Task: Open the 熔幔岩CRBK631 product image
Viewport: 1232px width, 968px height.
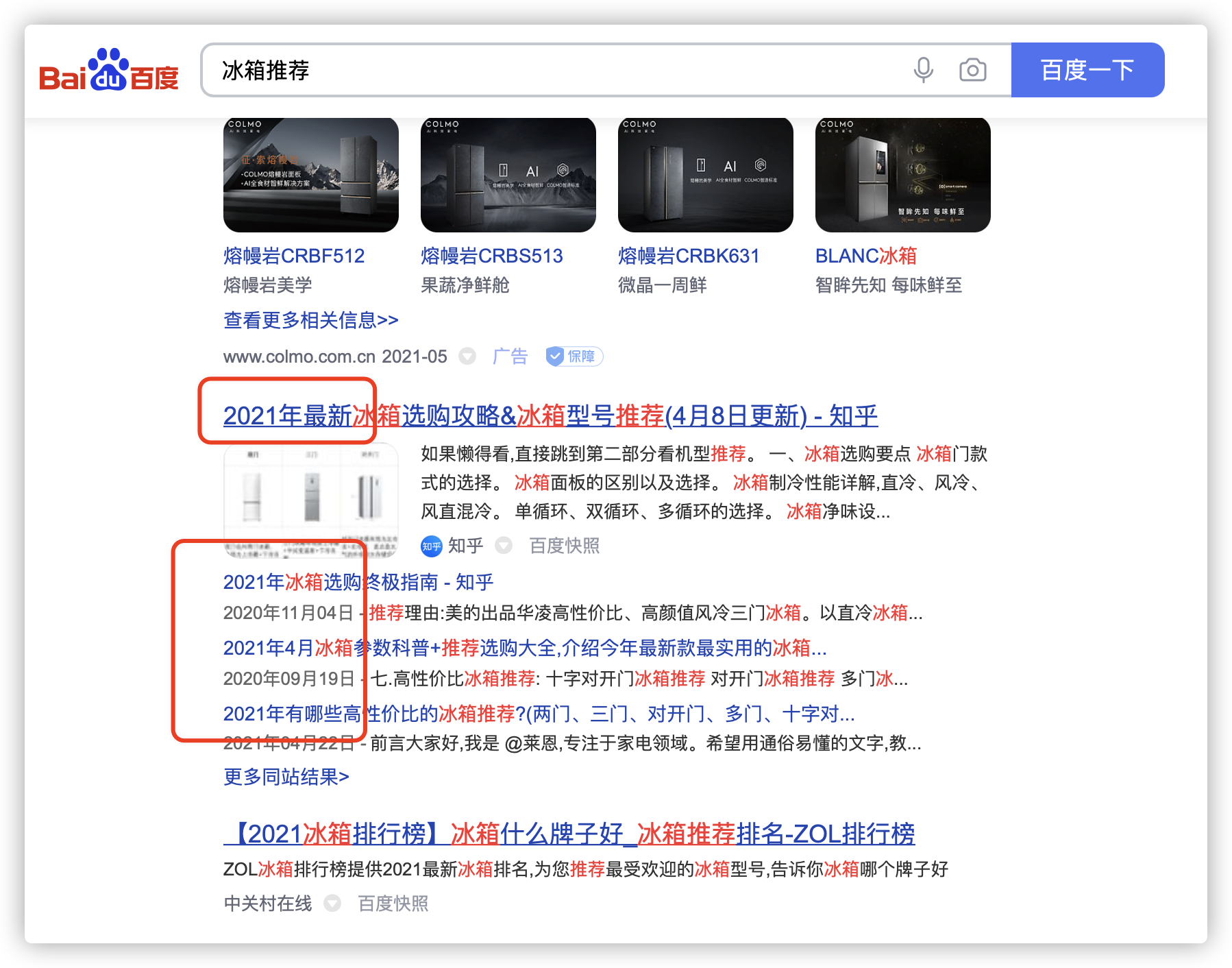Action: coord(706,175)
